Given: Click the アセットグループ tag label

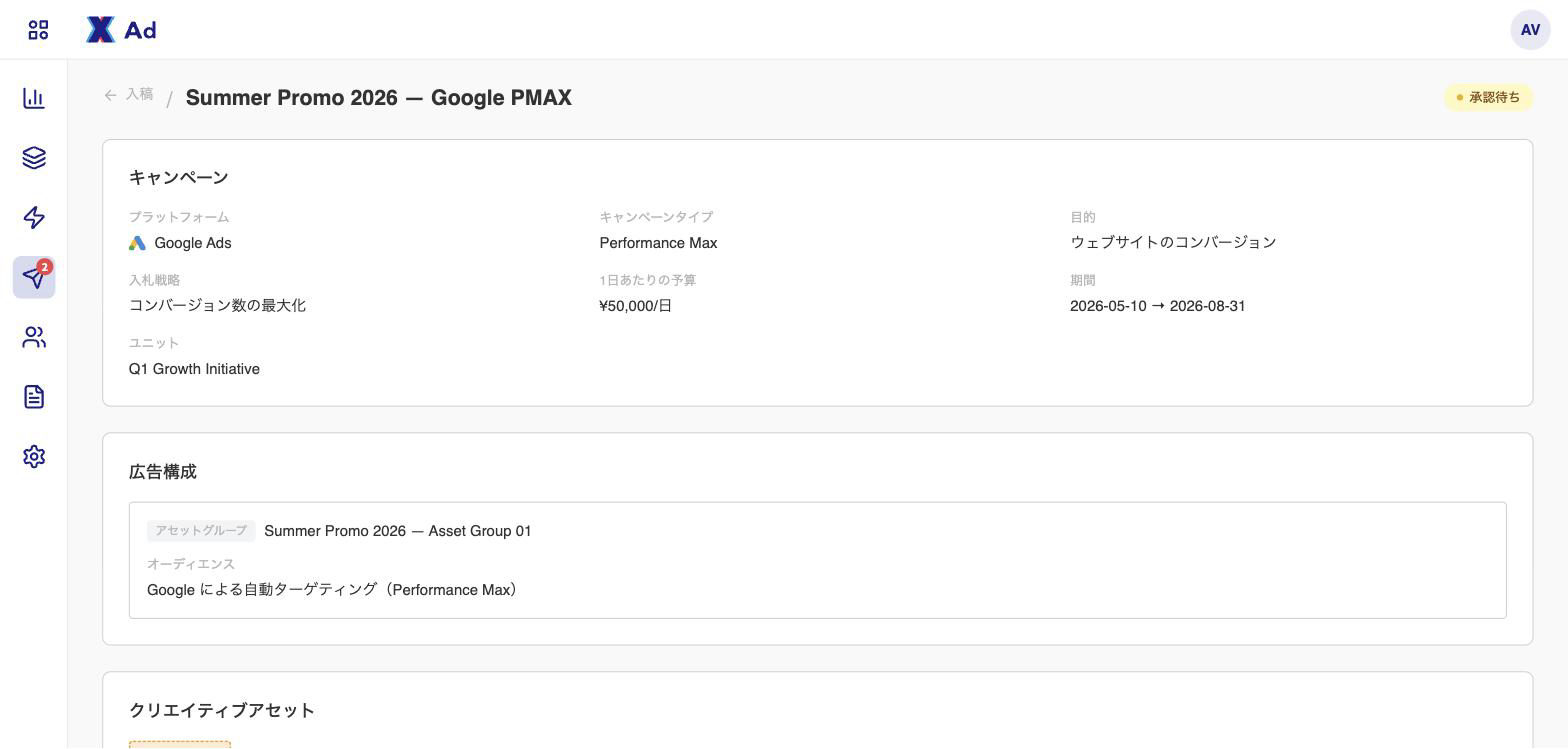Looking at the screenshot, I should coord(201,531).
